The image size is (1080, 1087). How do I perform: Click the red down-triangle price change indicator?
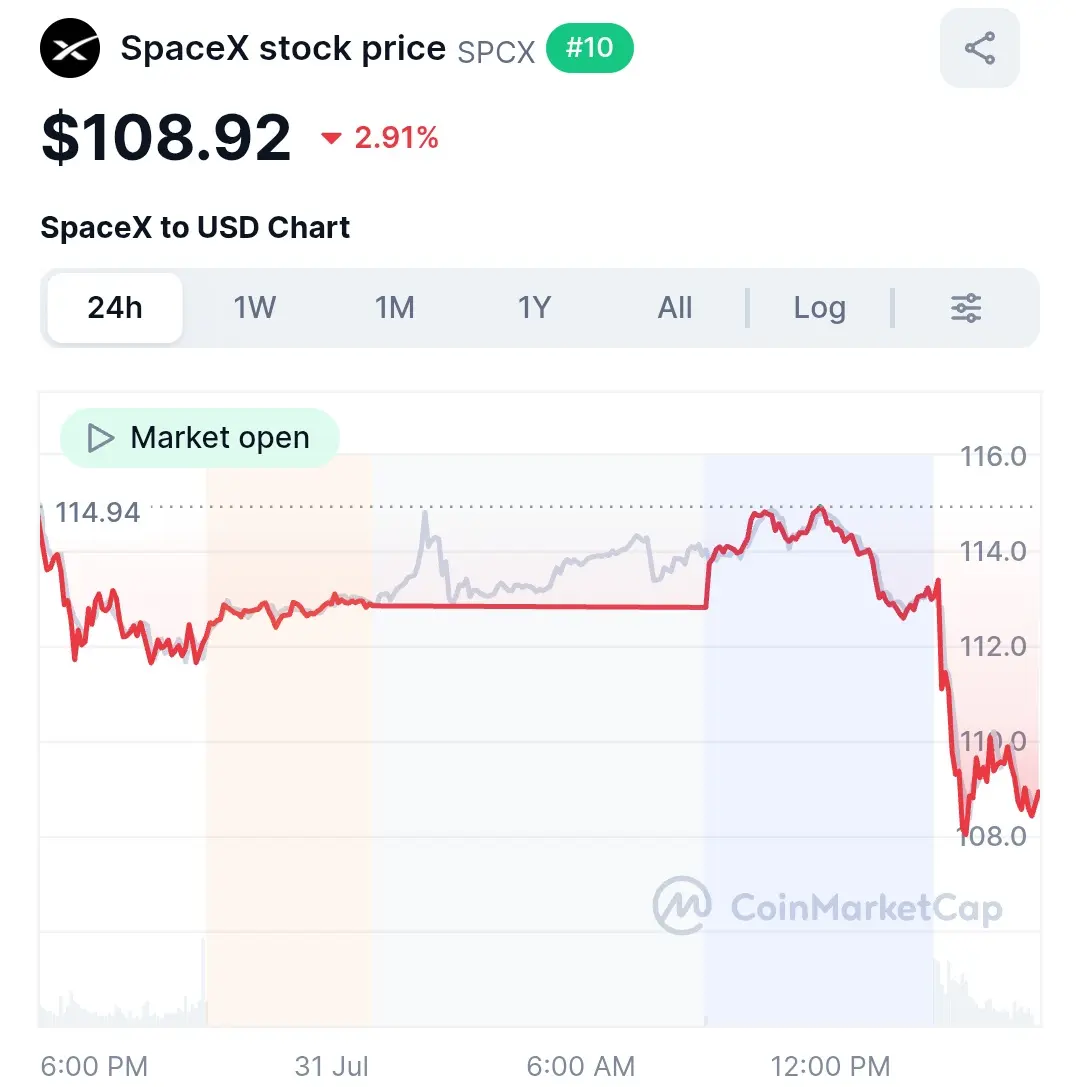[x=331, y=138]
